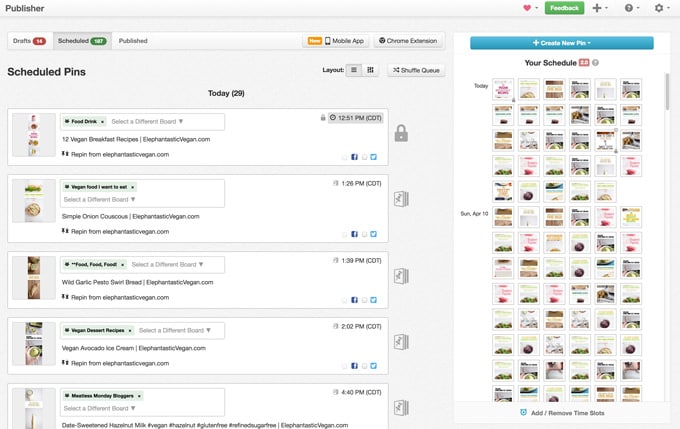This screenshot has height=429, width=680.
Task: Click small lock icon beside 12:51 PM time
Action: point(323,118)
